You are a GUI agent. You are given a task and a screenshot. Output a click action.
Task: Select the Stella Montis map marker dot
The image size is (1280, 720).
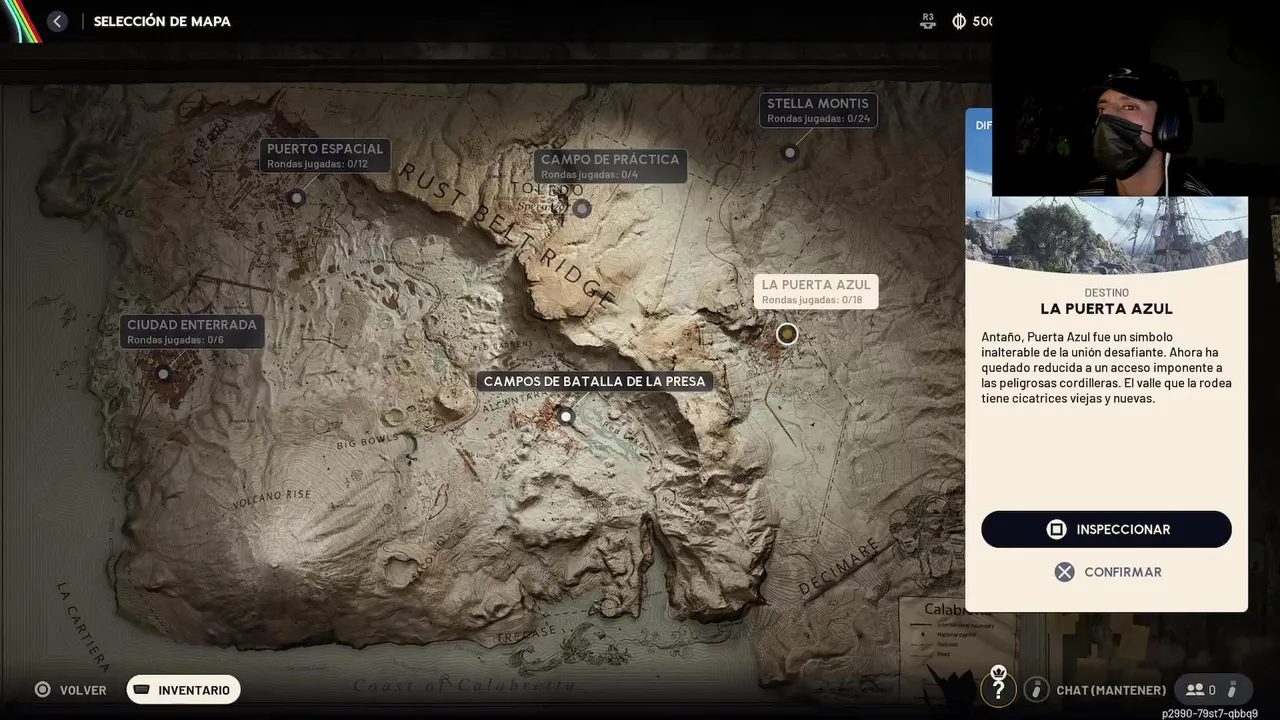(x=790, y=153)
